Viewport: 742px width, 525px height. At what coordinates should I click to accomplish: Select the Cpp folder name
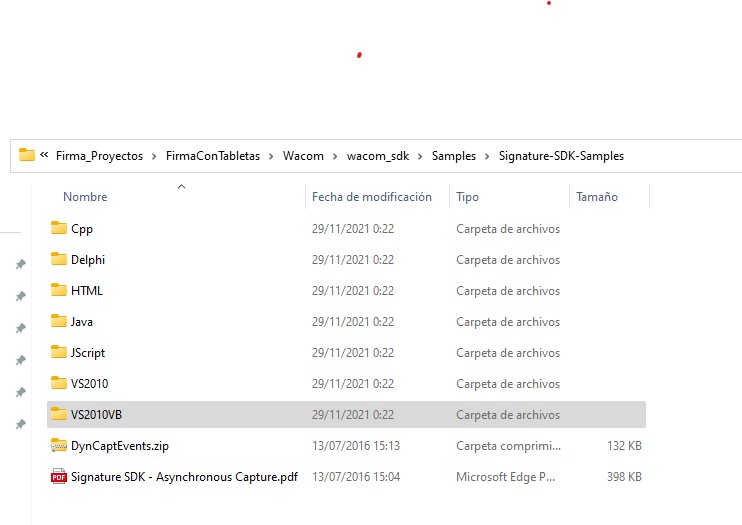click(x=82, y=229)
